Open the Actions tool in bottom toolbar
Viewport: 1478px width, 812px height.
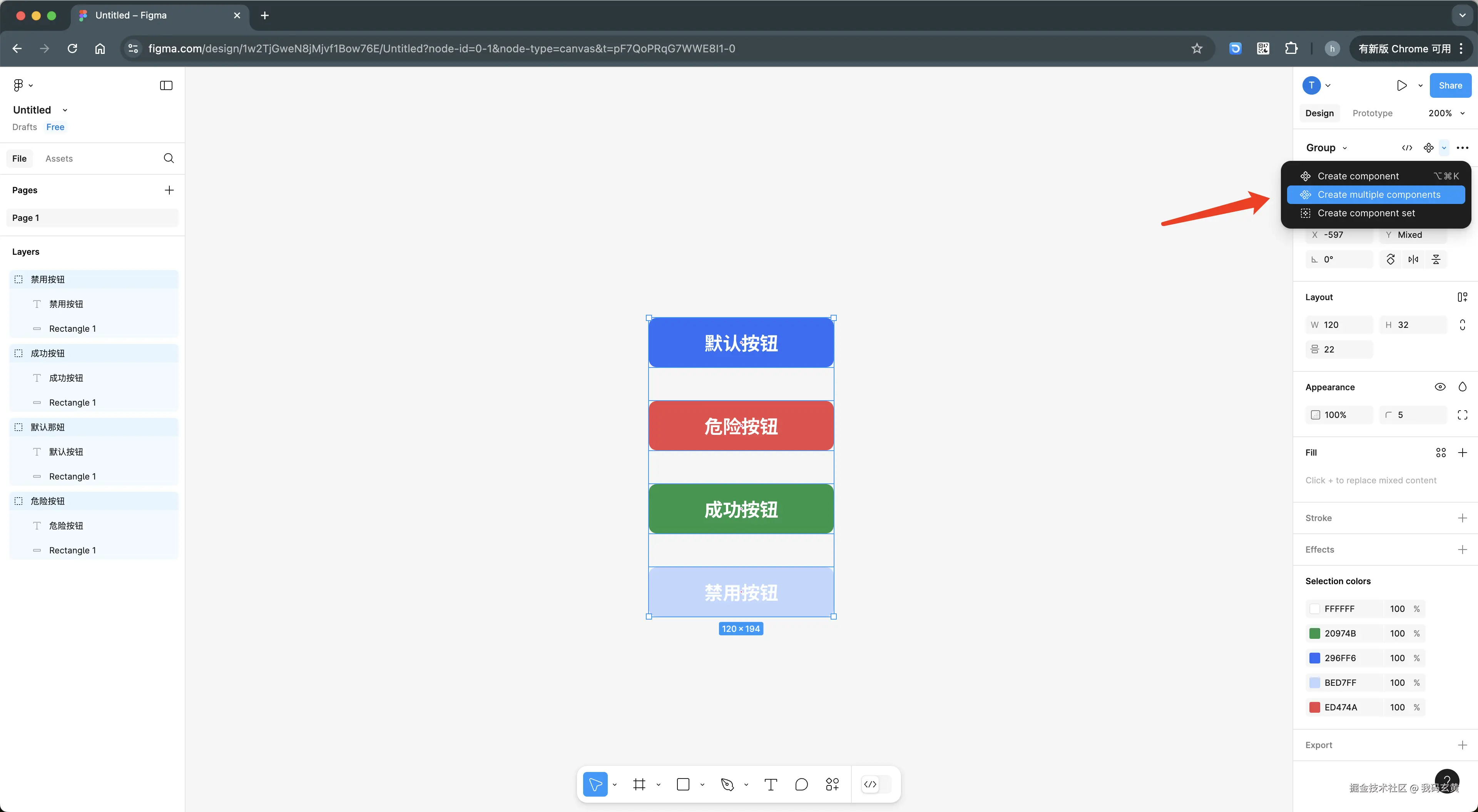point(832,784)
